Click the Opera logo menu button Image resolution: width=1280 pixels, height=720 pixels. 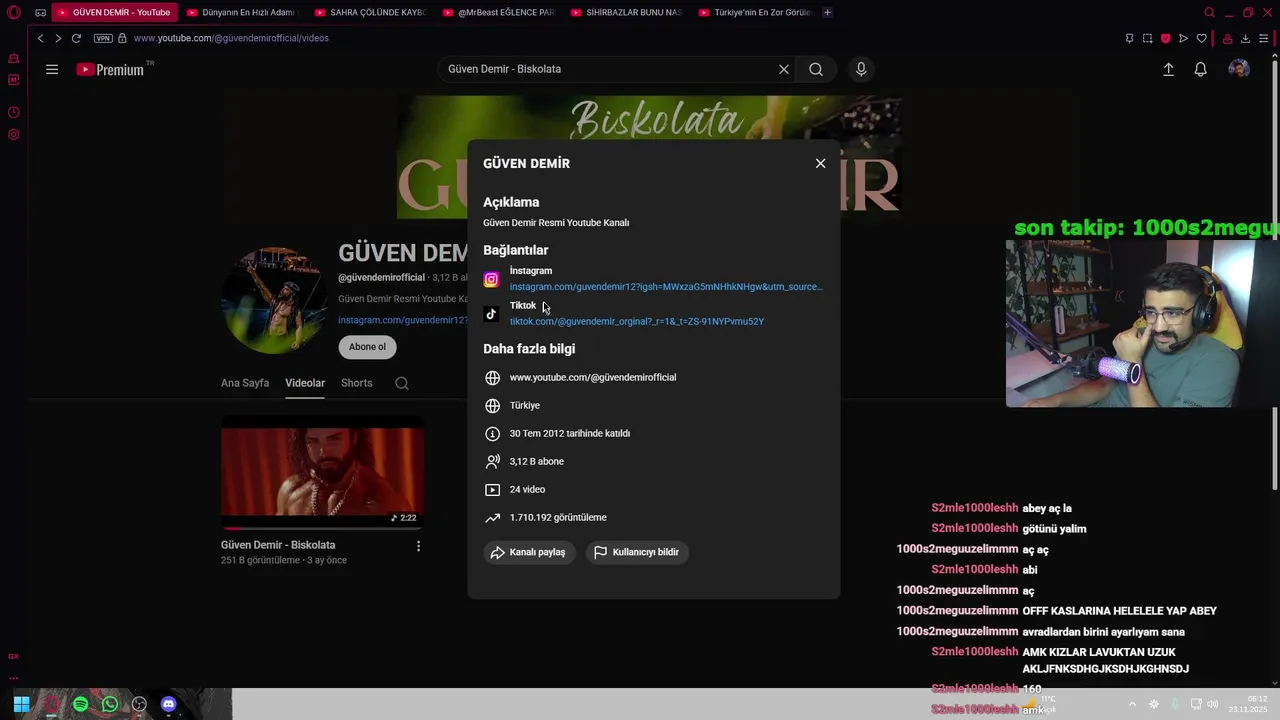click(14, 13)
